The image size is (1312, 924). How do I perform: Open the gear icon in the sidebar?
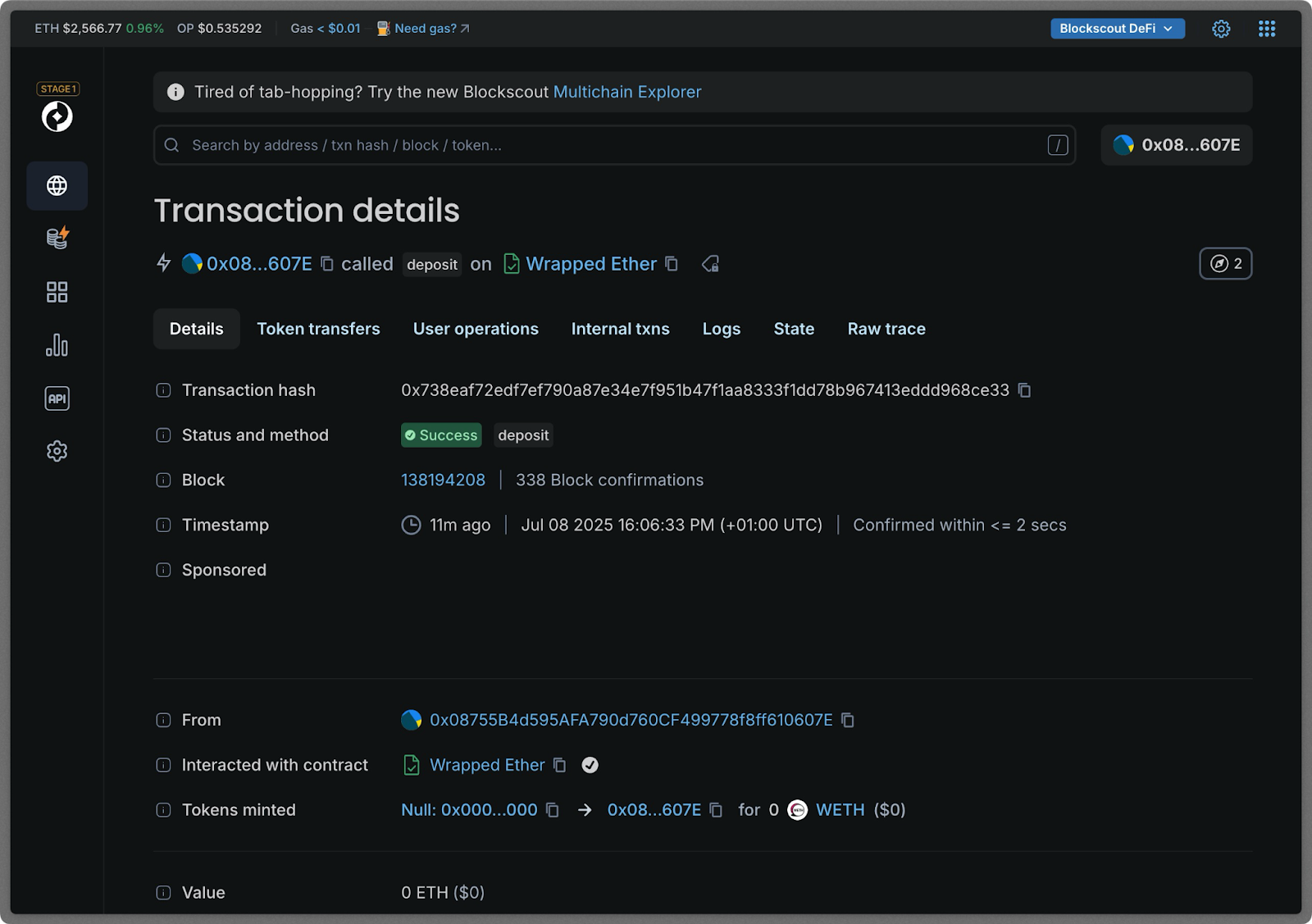click(x=57, y=451)
